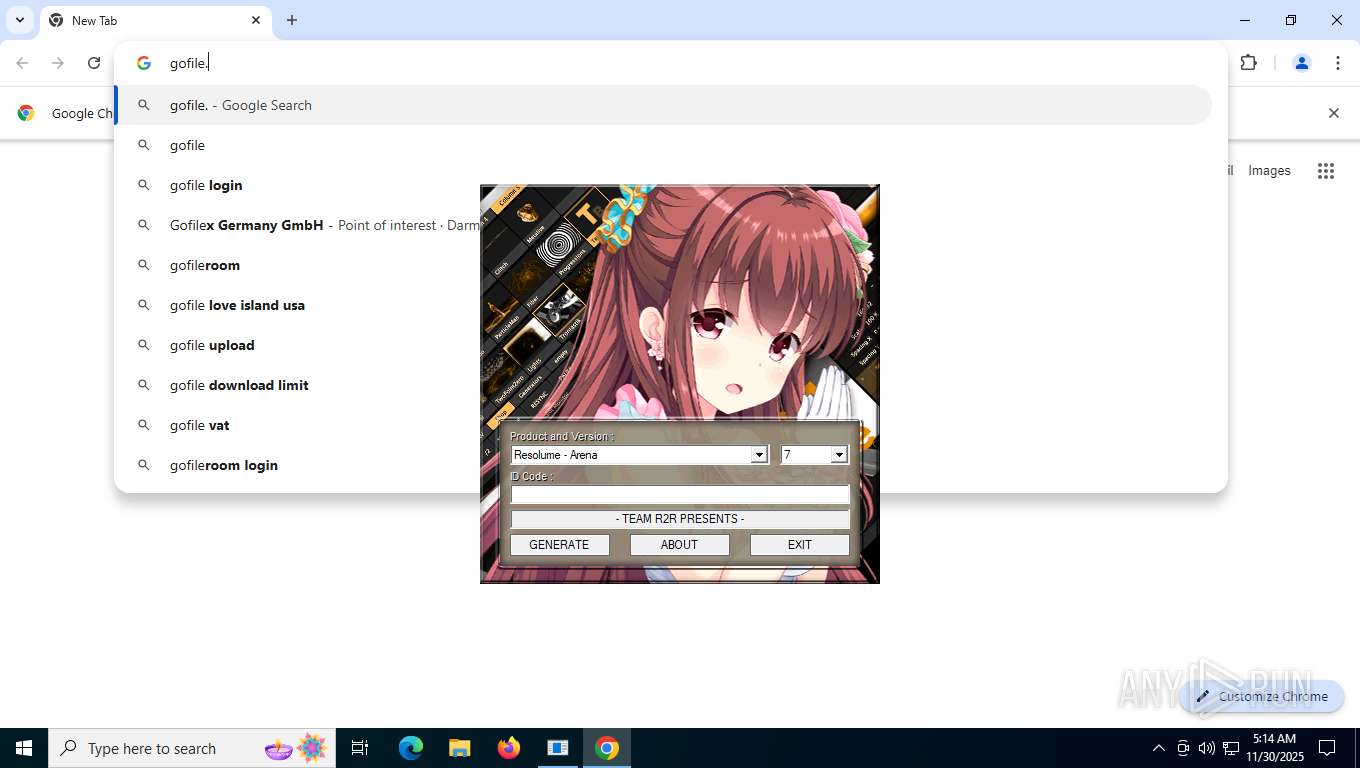
Task: Open the Chrome profile avatar
Action: click(x=1302, y=63)
